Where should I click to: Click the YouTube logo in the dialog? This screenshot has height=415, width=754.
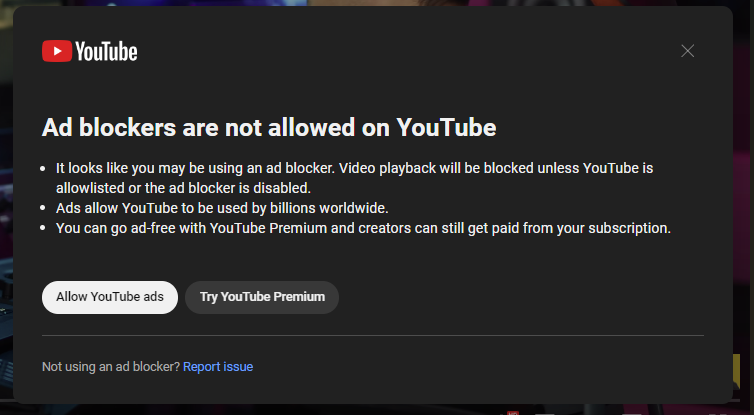point(90,51)
